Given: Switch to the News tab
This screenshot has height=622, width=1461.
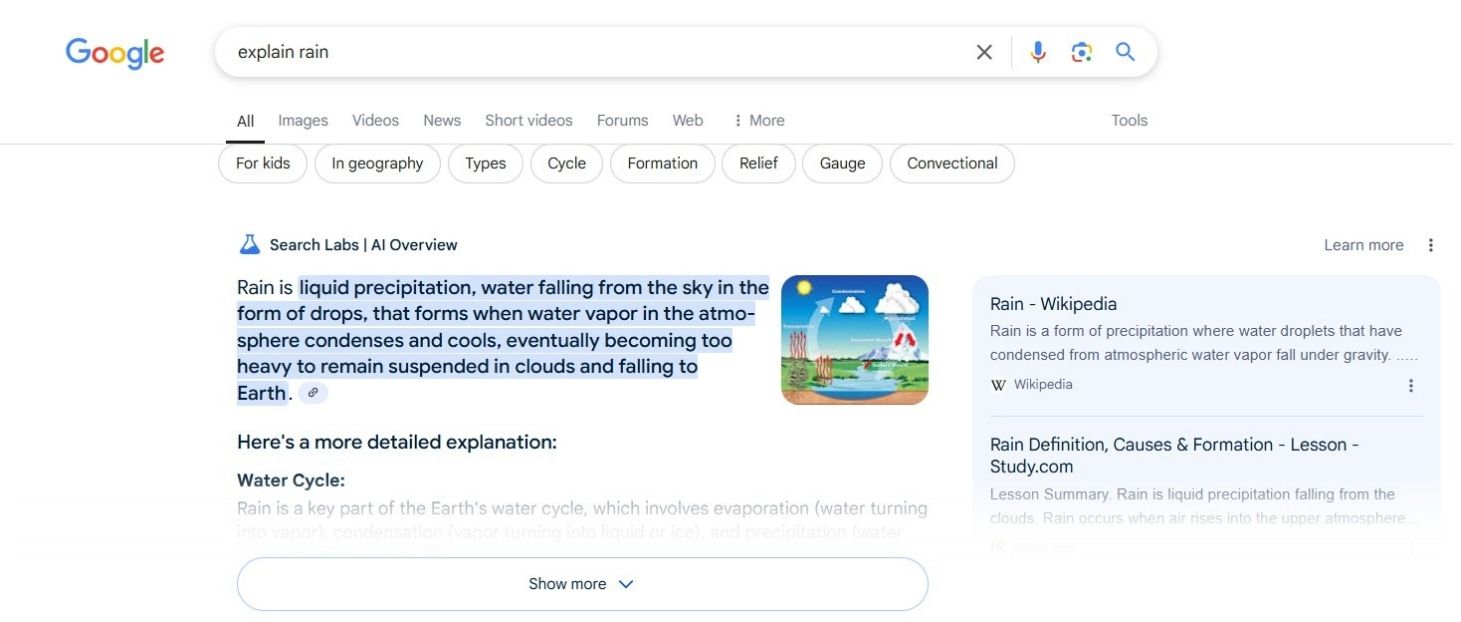Looking at the screenshot, I should 442,121.
